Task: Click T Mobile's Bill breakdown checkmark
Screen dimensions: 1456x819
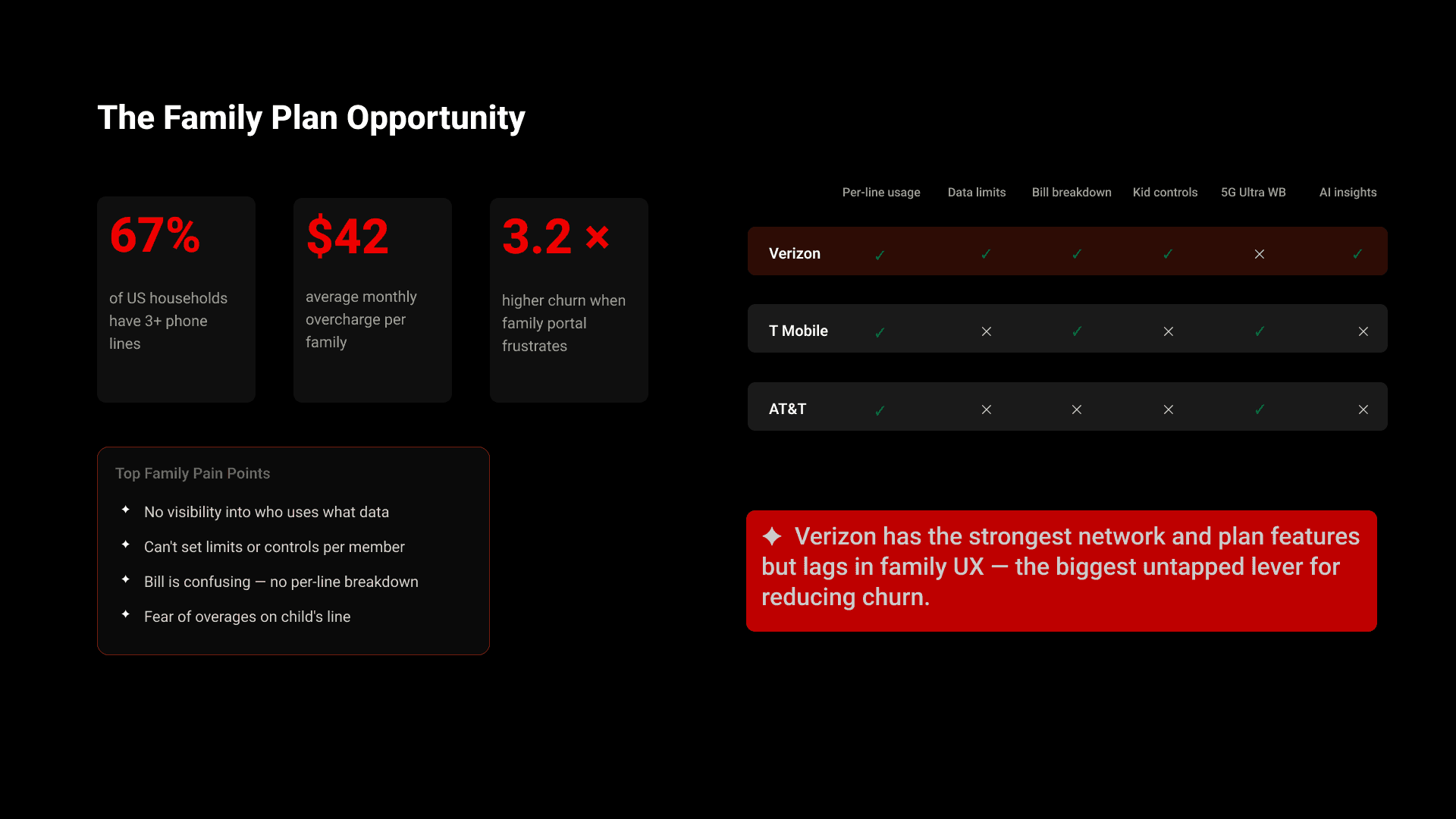Action: click(1077, 331)
